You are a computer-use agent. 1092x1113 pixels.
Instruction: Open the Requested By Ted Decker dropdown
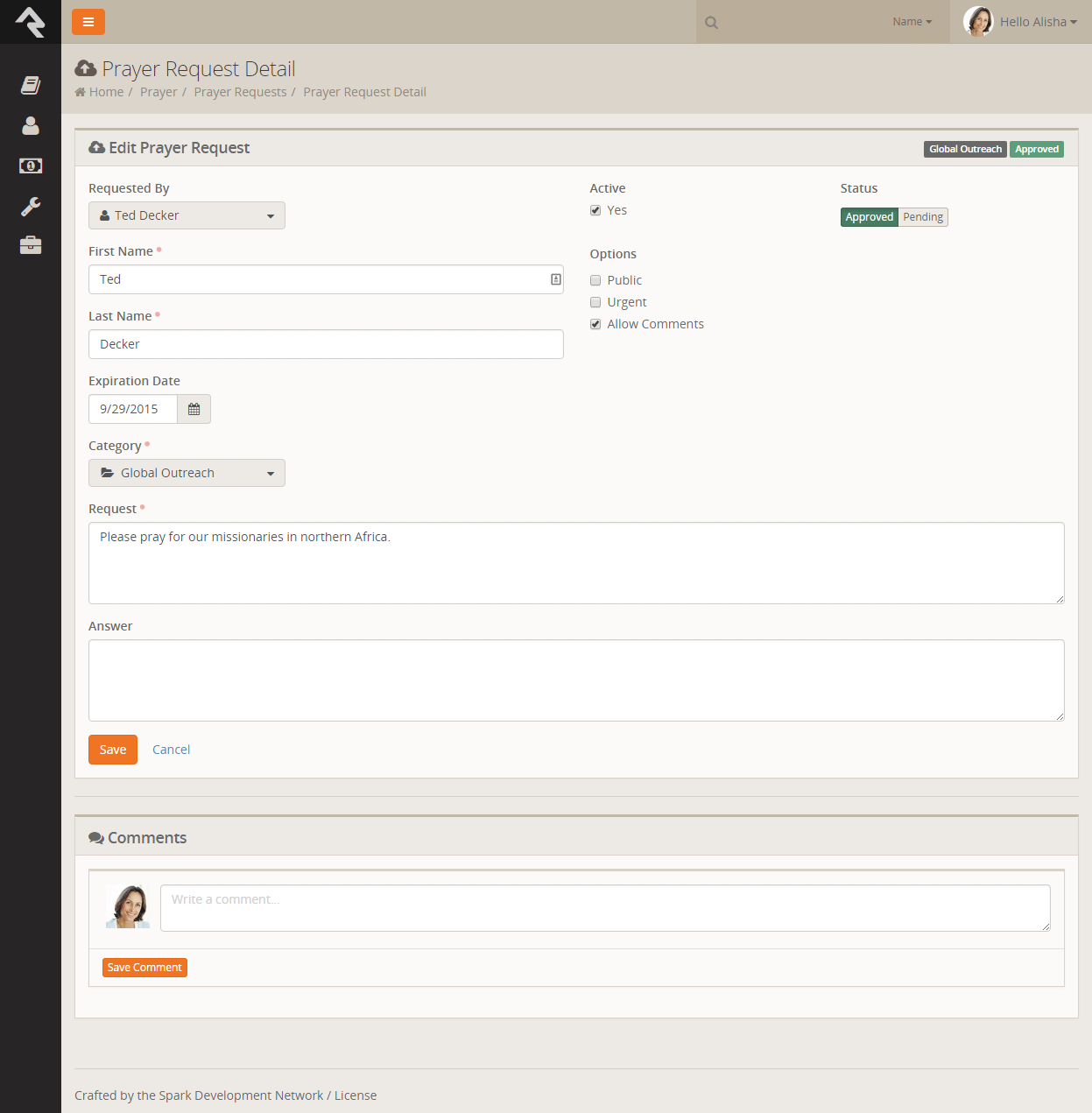187,215
